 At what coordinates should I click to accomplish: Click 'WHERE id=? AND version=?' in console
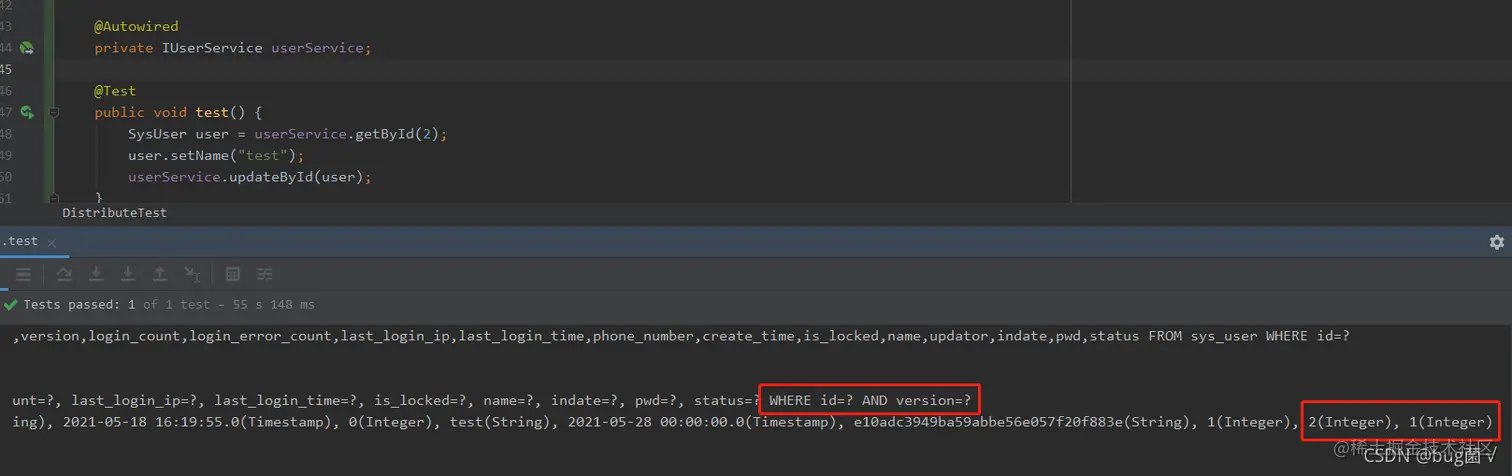(x=870, y=400)
